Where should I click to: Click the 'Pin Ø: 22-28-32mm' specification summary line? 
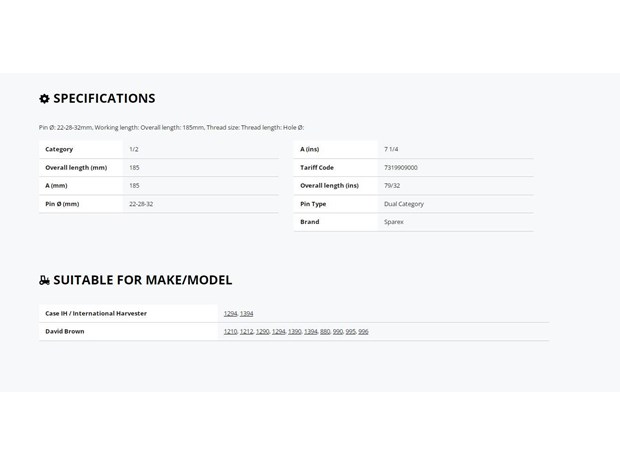pyautogui.click(x=171, y=128)
